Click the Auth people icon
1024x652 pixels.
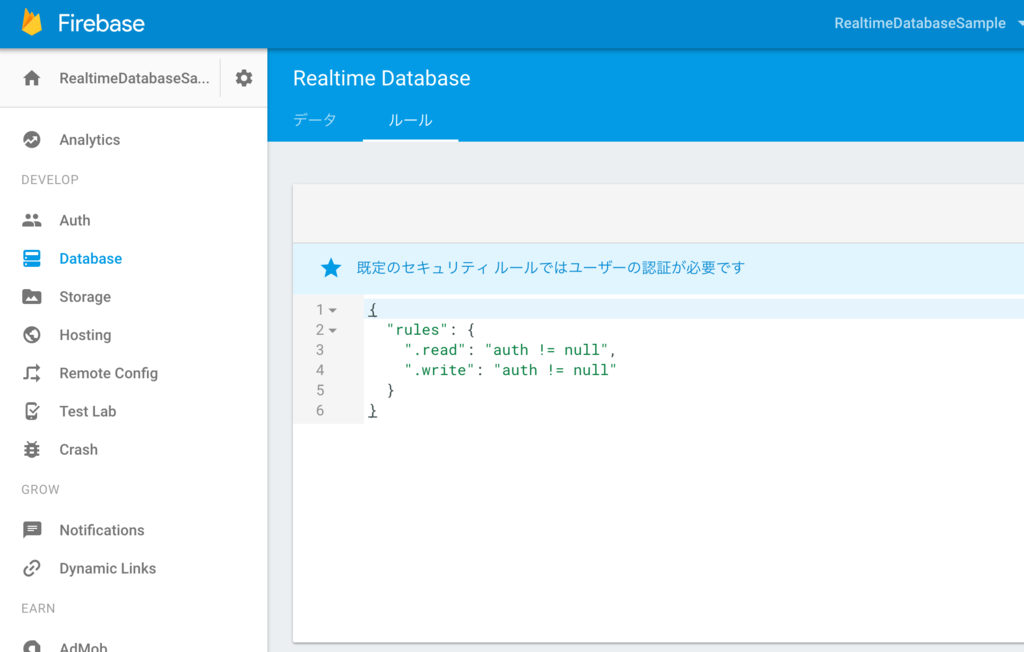tap(31, 220)
